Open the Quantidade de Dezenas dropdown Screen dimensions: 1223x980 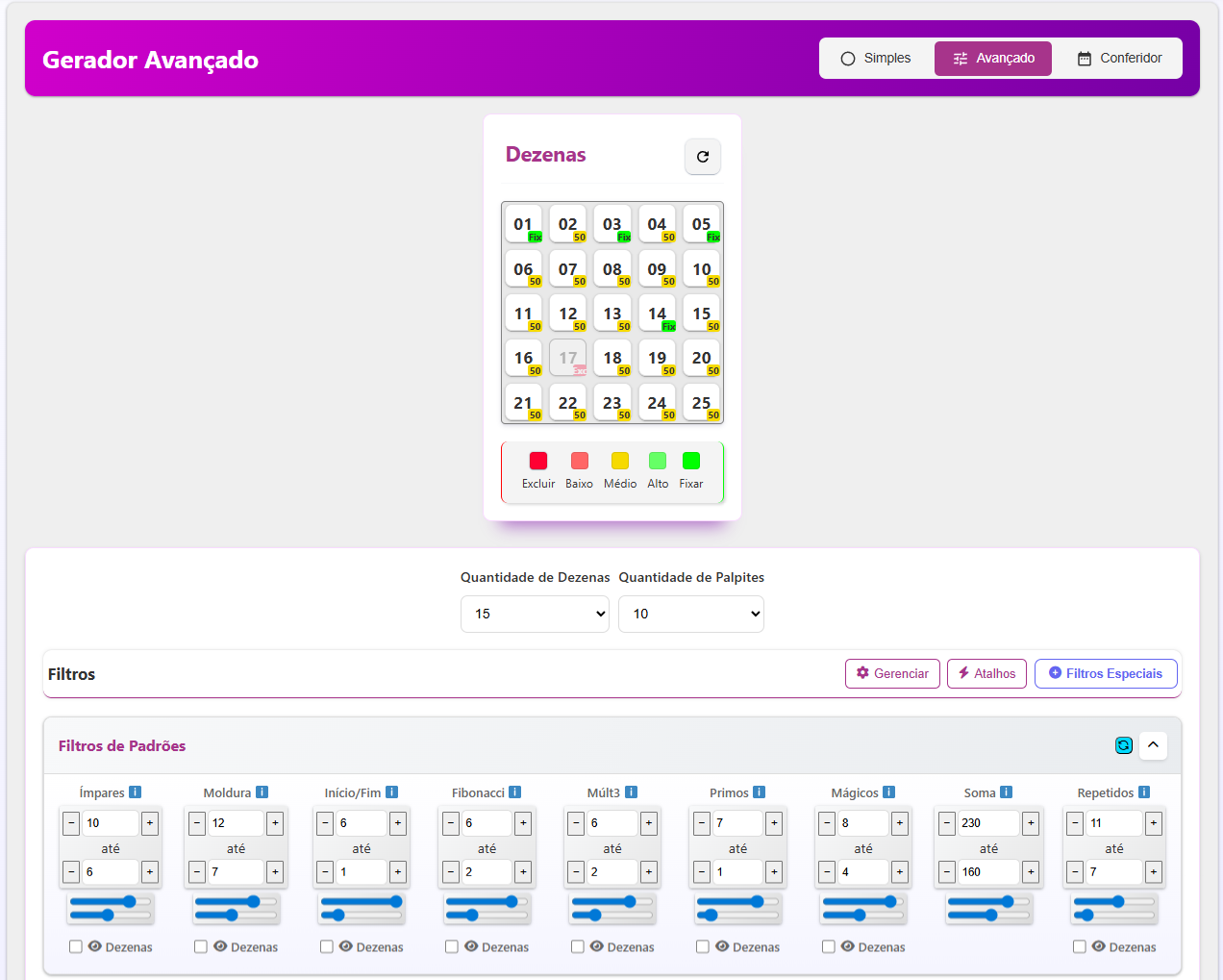tap(535, 614)
